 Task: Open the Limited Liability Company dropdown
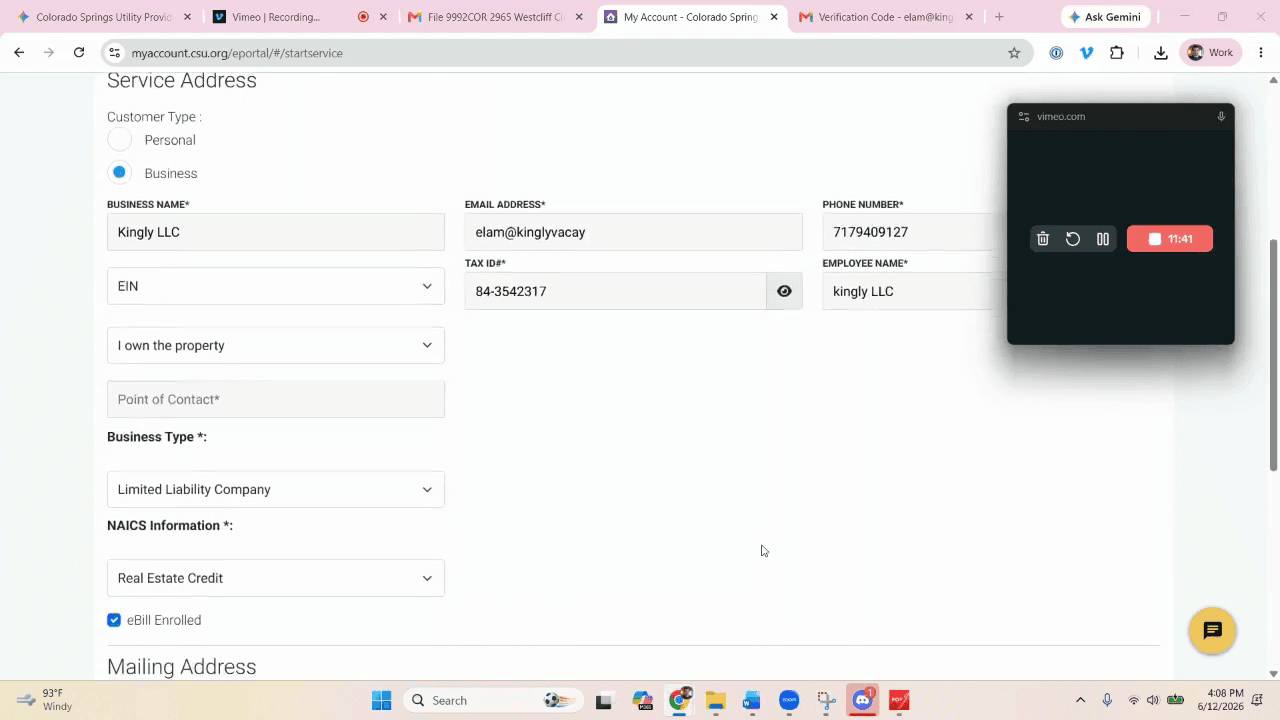(276, 489)
